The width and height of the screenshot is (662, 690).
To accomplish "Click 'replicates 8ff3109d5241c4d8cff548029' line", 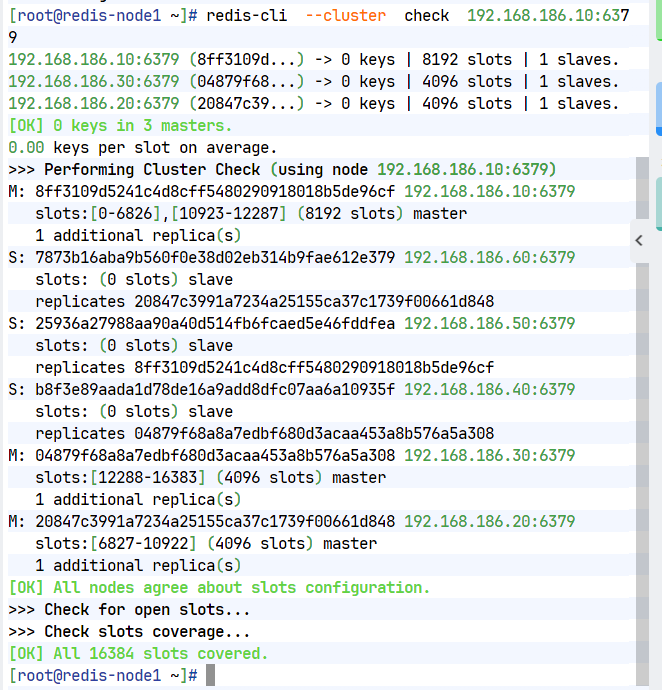I will 265,368.
